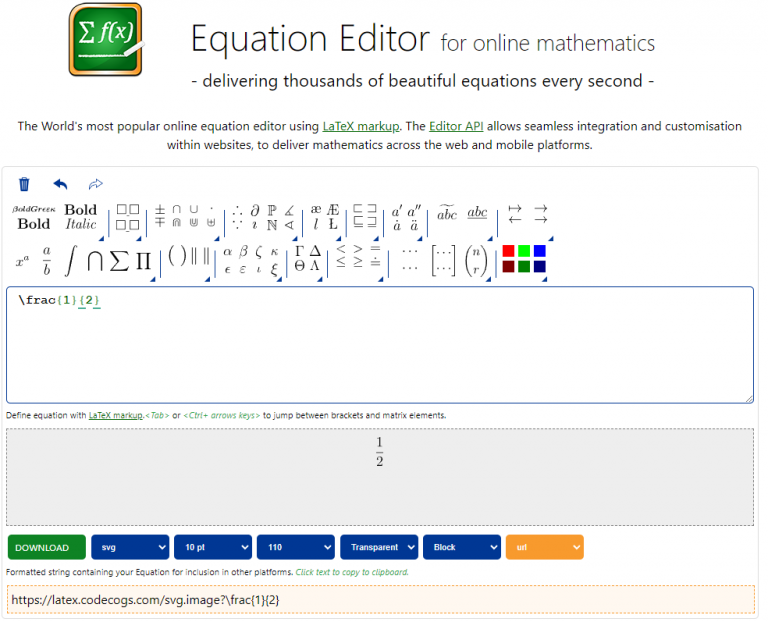
Task: Choose the partial derivative symbol group
Action: (264, 217)
